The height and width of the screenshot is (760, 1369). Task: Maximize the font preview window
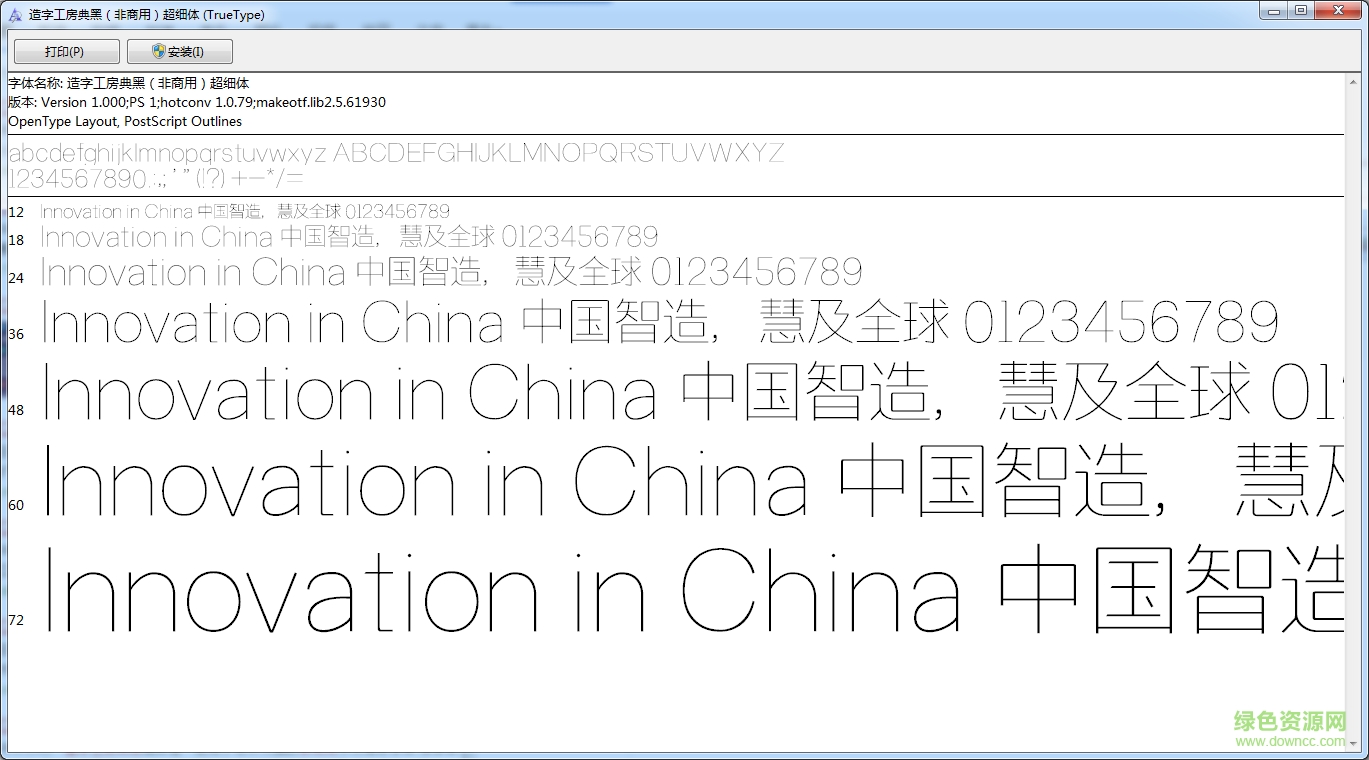(1300, 11)
